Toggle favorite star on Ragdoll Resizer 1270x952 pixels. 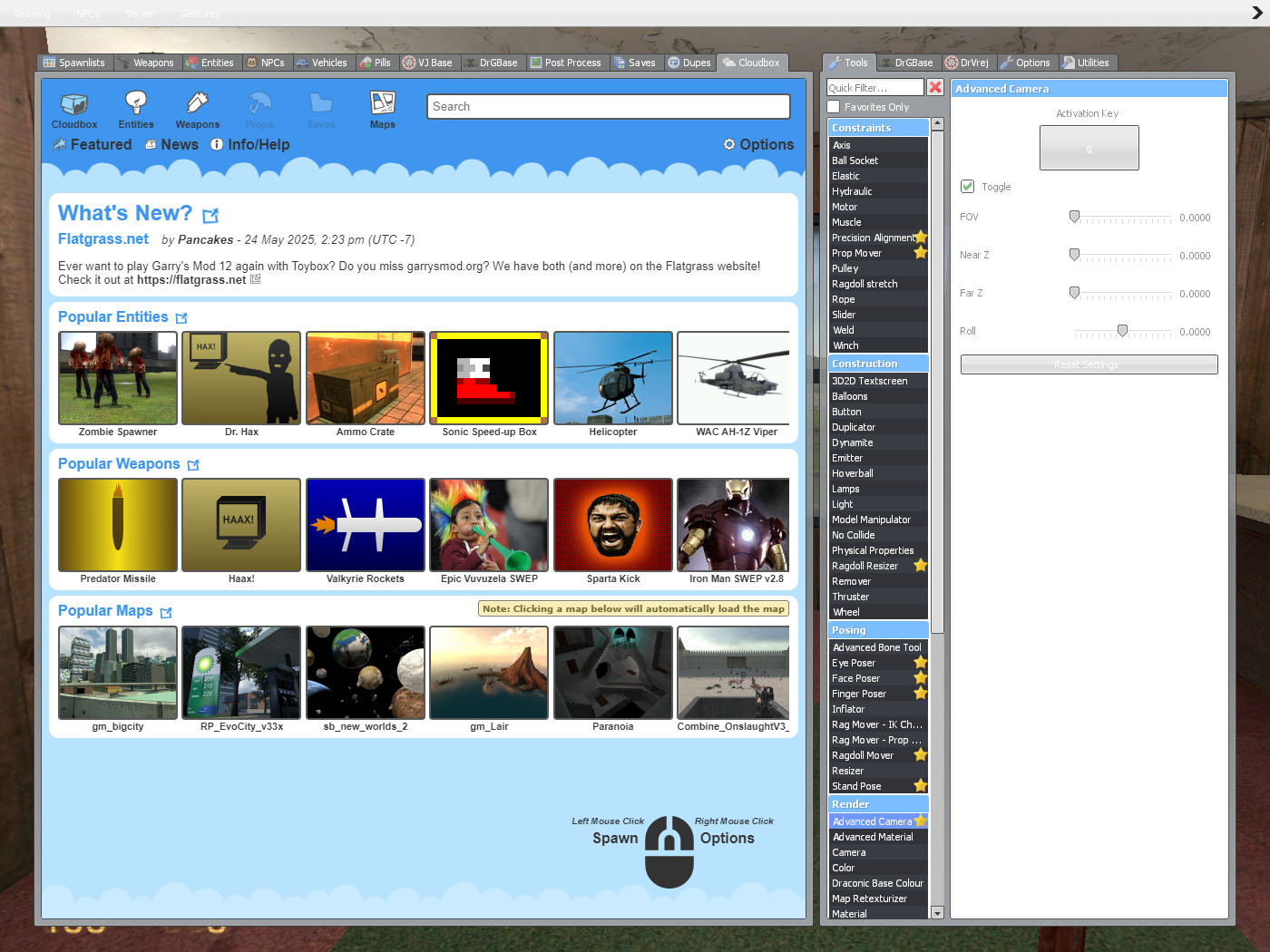click(920, 566)
